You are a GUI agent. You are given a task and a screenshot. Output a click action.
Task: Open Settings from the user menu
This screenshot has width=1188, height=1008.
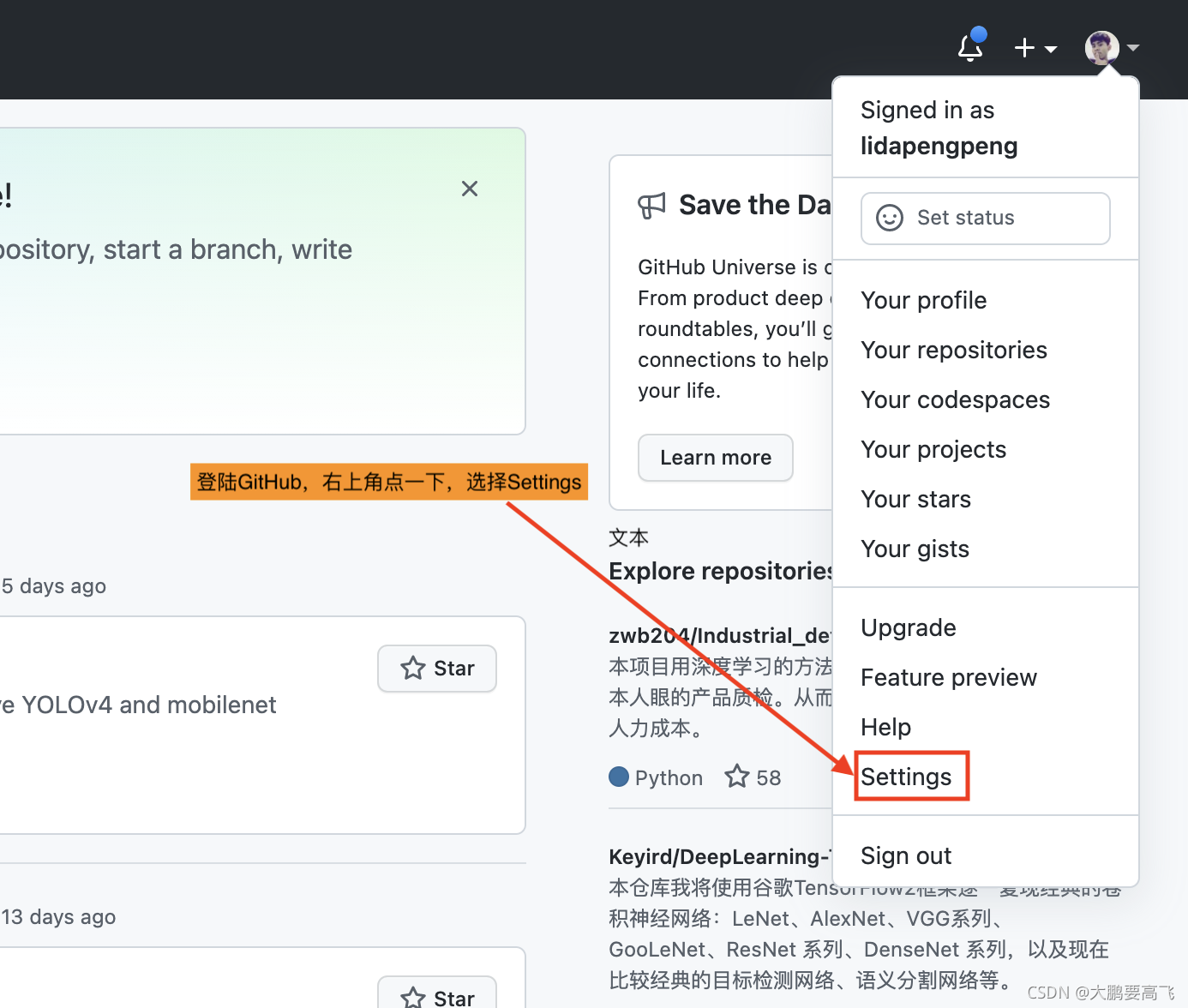tap(907, 777)
